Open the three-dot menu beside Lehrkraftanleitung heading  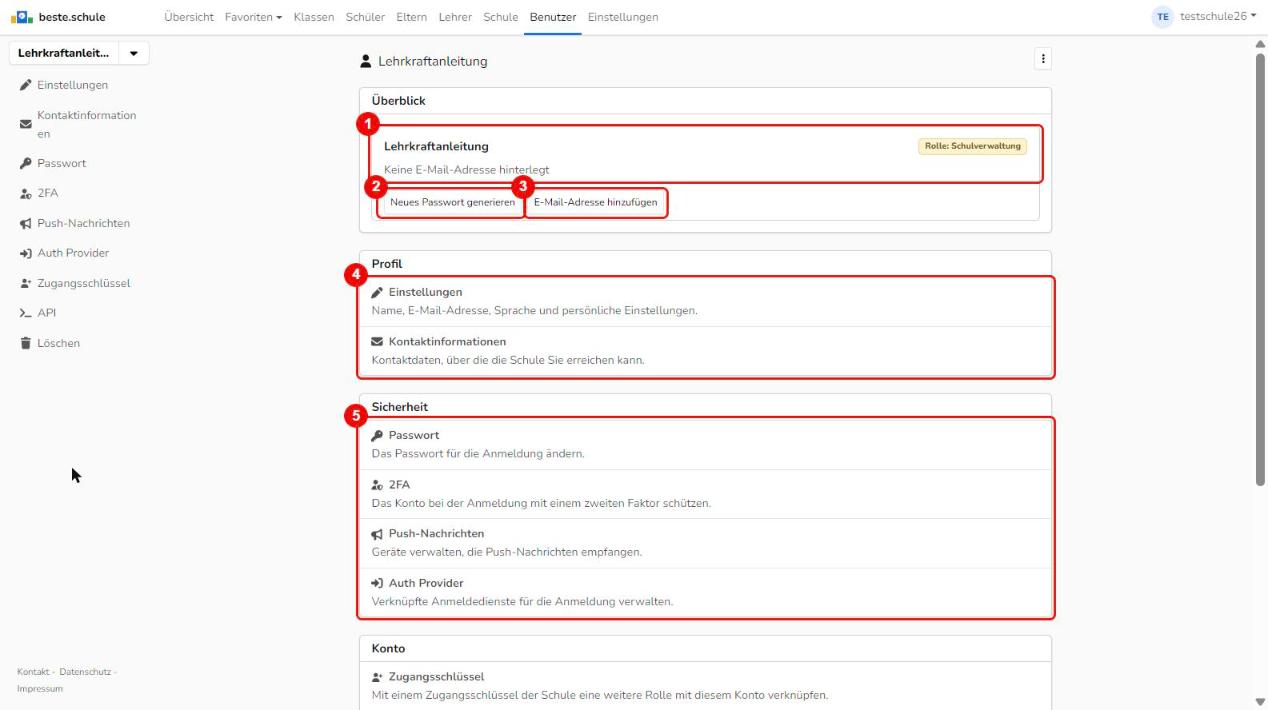(x=1044, y=60)
